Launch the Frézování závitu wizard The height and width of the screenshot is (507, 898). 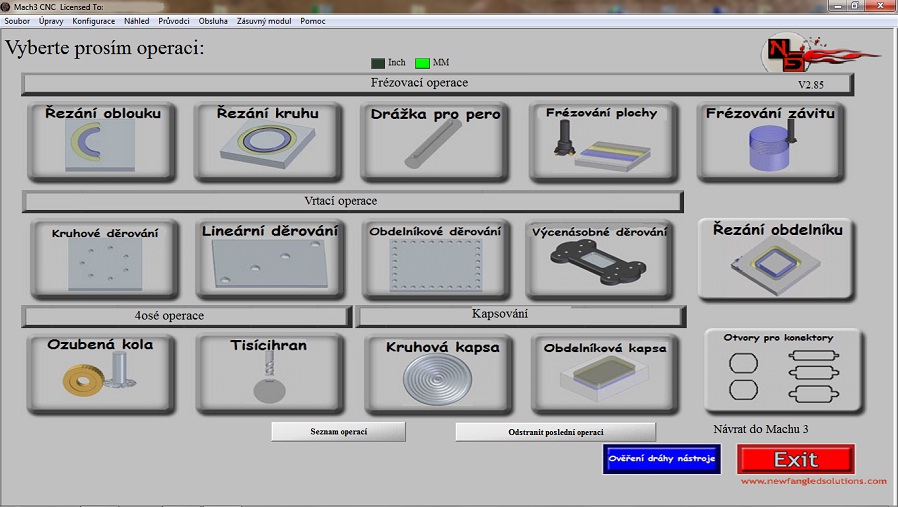770,142
